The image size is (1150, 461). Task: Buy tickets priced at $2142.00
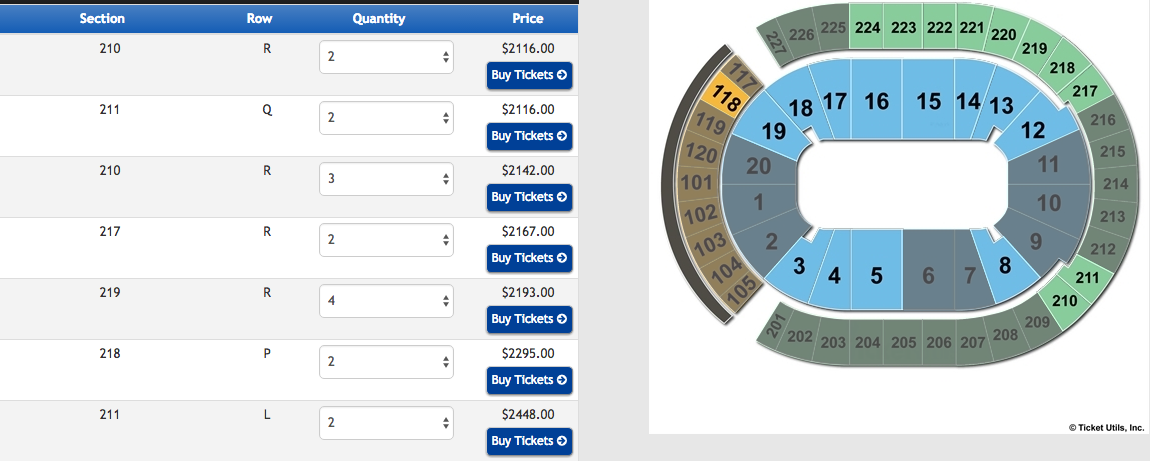coord(529,197)
